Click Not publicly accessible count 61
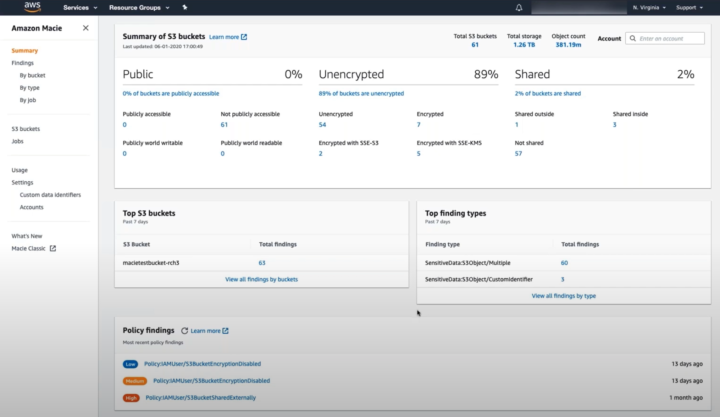This screenshot has width=720, height=417. click(x=224, y=125)
